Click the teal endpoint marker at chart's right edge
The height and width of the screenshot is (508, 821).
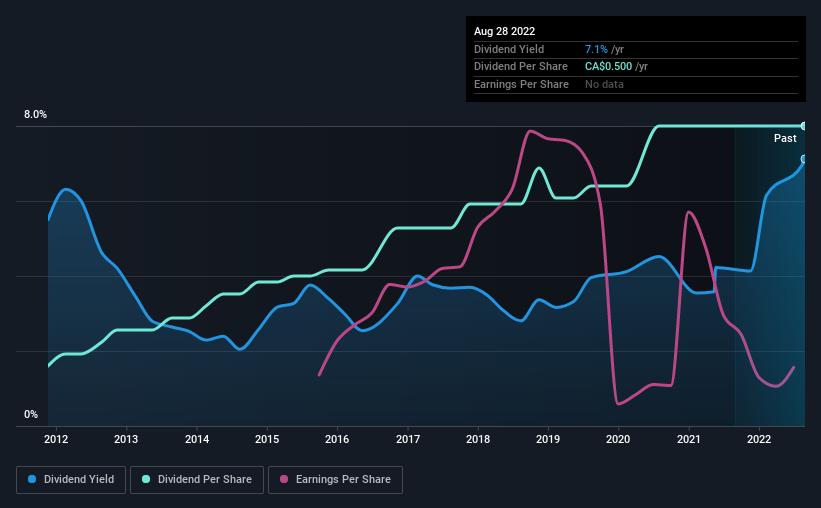pyautogui.click(x=804, y=126)
